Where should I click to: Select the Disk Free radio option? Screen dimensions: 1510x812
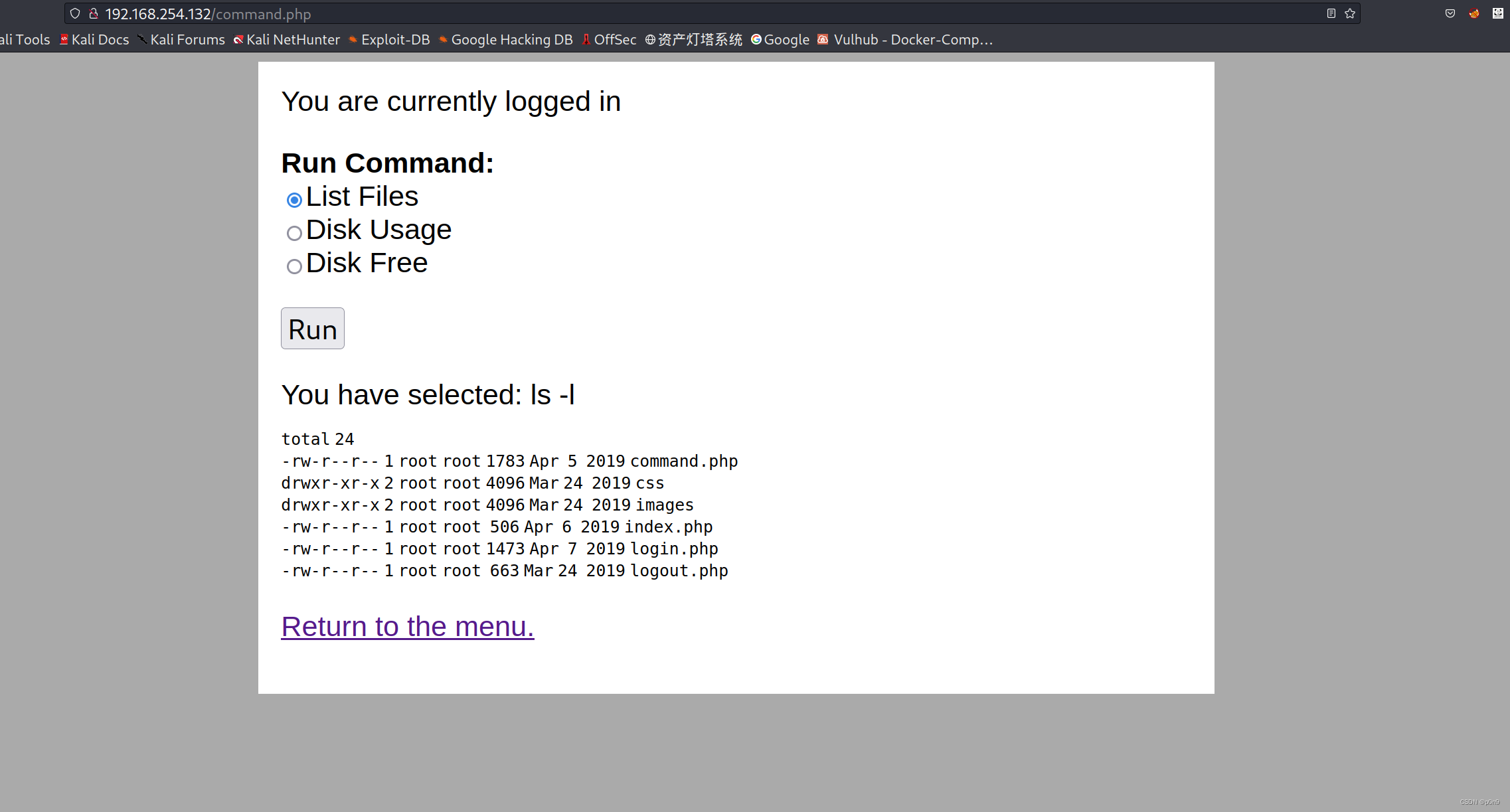[x=294, y=266]
